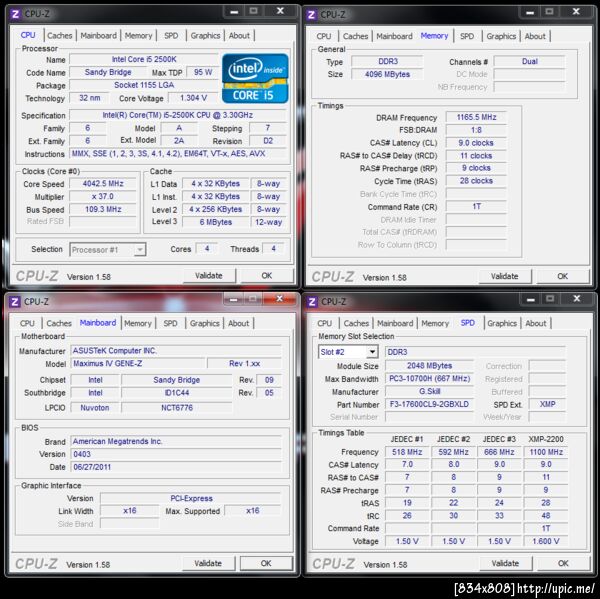Click OK in the SPD window
This screenshot has width=600, height=599.
563,563
